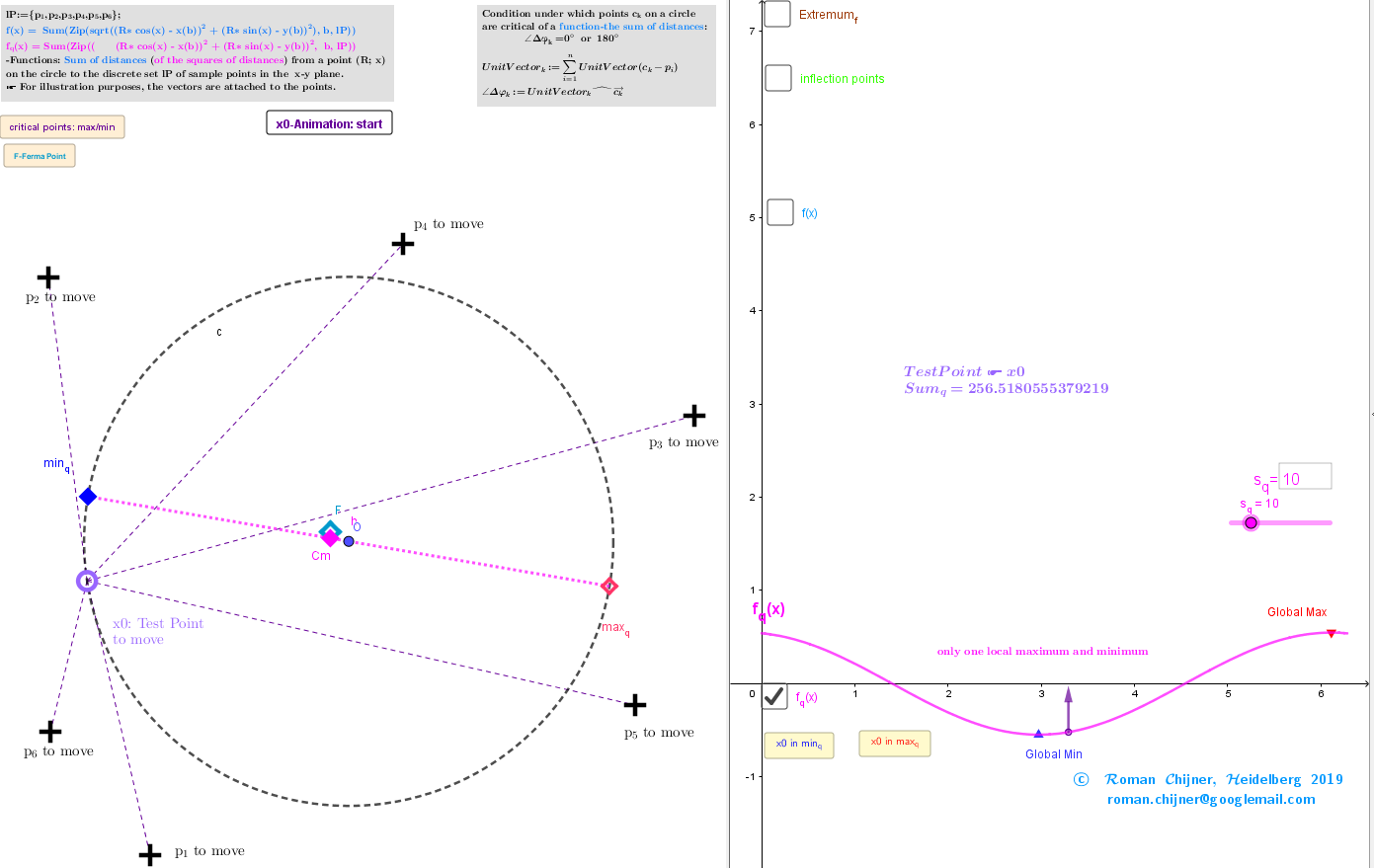
Task: Click the max_q label near the circle
Action: pyautogui.click(x=615, y=628)
